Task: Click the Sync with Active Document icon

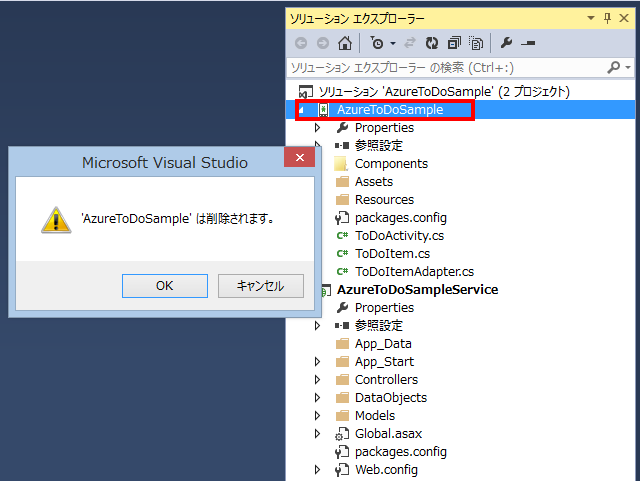Action: pos(410,43)
